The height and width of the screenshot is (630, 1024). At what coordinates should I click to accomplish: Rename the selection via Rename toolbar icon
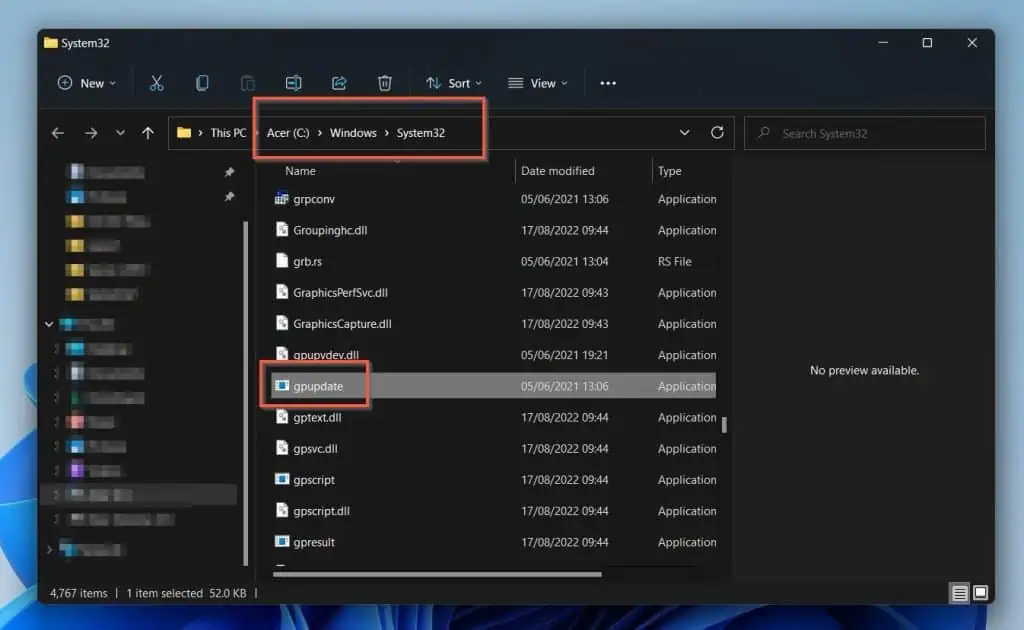pos(293,83)
